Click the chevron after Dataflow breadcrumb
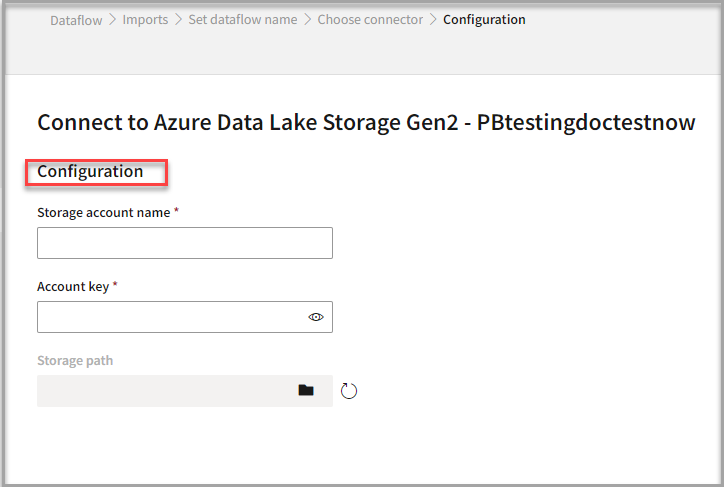This screenshot has width=724, height=487. 113,20
